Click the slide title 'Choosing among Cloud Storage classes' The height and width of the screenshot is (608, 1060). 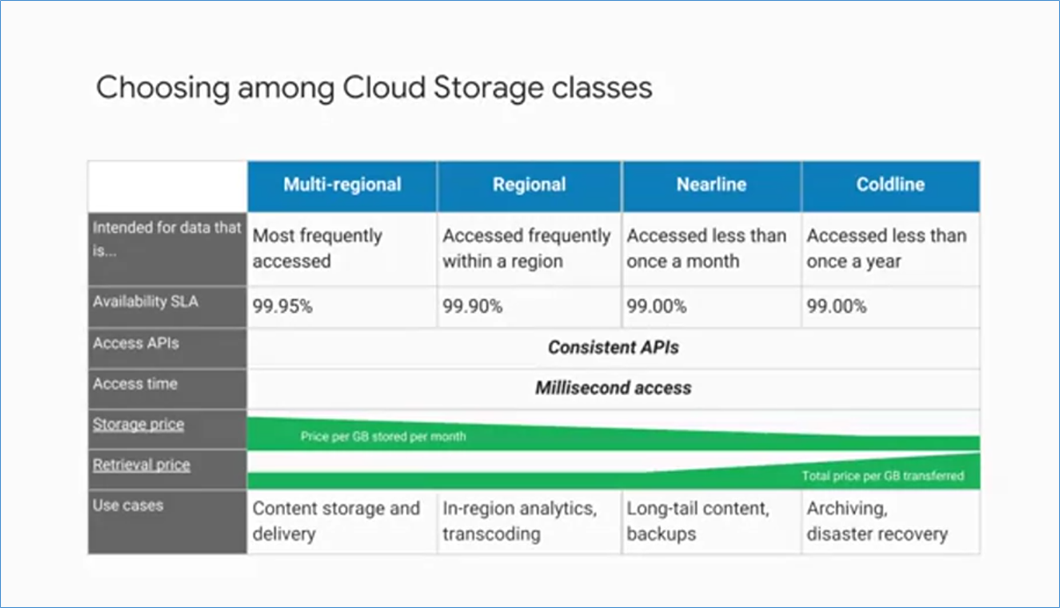pos(374,87)
